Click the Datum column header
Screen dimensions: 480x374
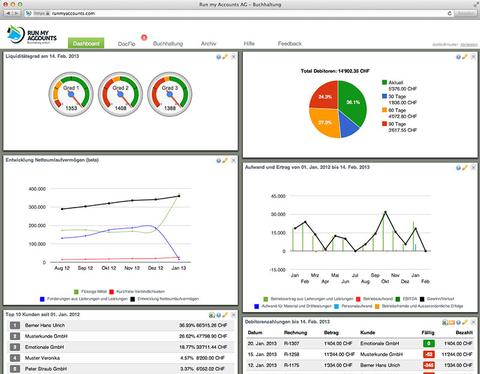tap(255, 333)
